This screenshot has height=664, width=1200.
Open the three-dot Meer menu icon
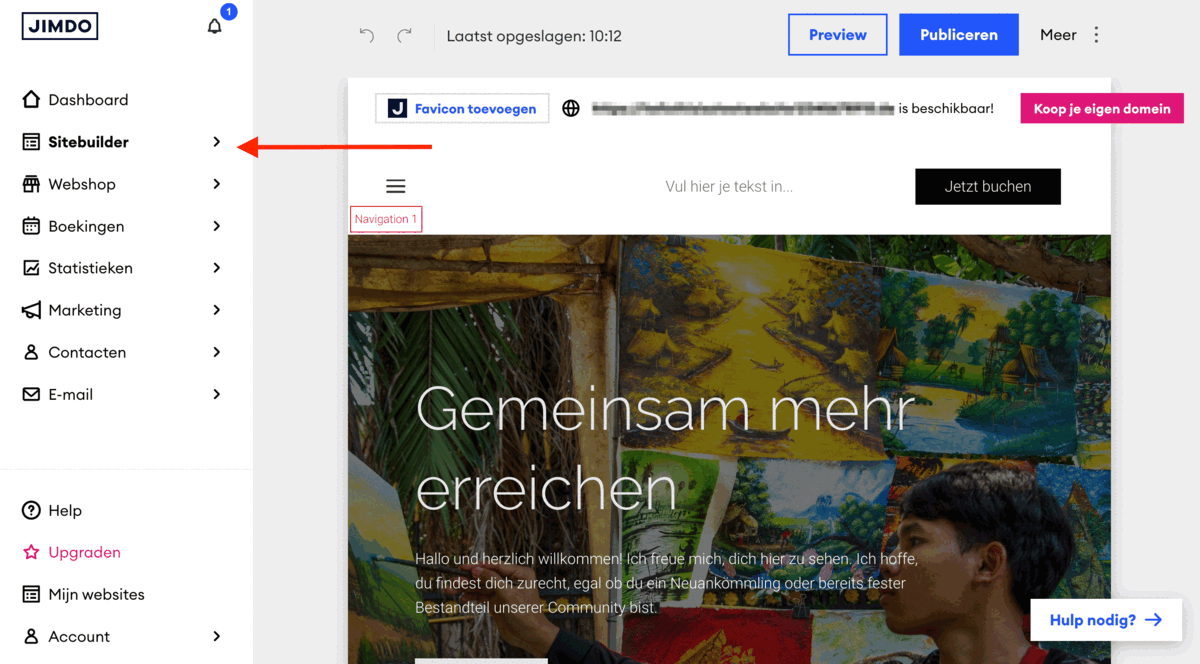pos(1096,35)
